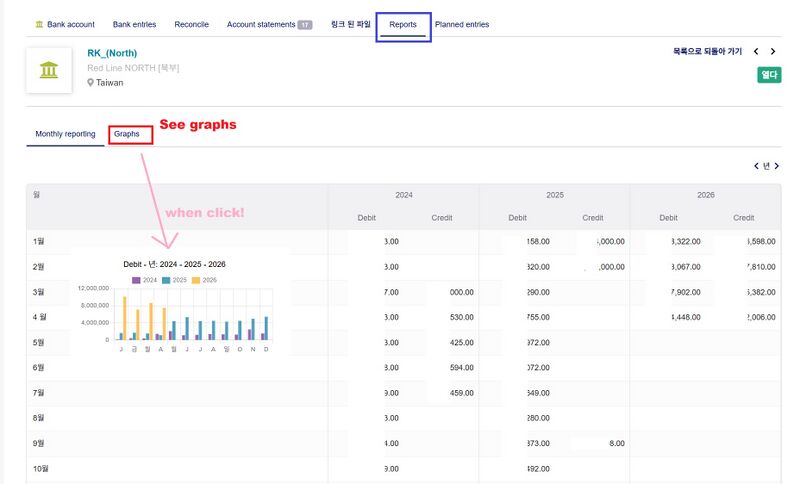Click the chart title 'Debit - 년: 2024 - 2025 - 2026'
Screen dimensions: 800x484
click(x=174, y=264)
